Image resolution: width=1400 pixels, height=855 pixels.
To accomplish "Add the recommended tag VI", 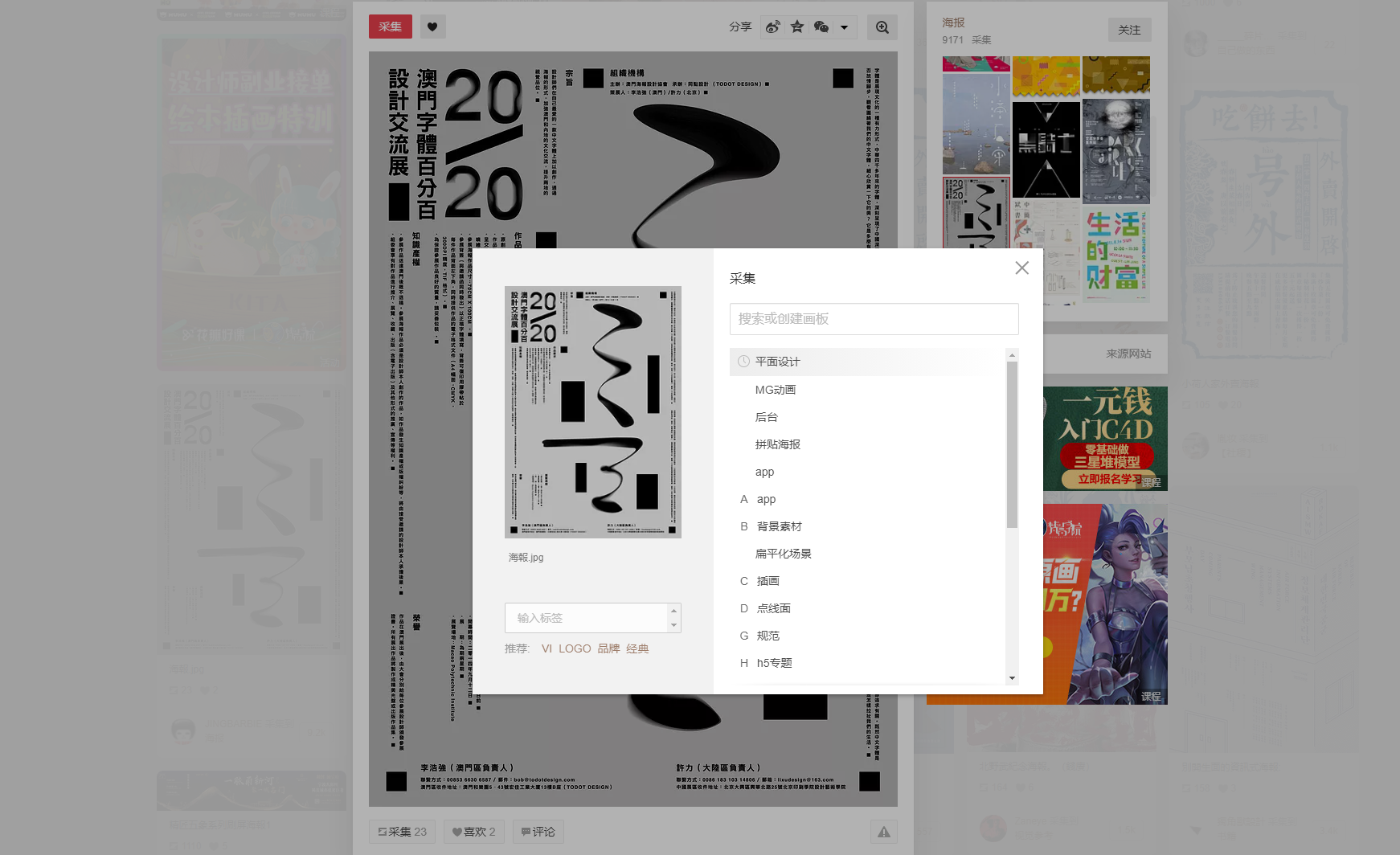I will click(546, 648).
